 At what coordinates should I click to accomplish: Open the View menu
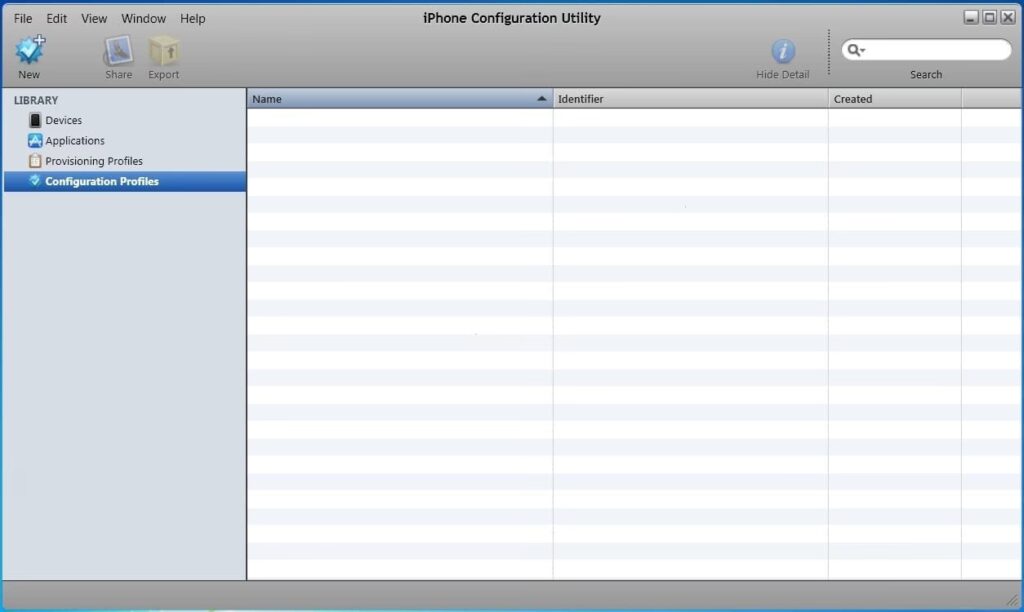click(94, 18)
